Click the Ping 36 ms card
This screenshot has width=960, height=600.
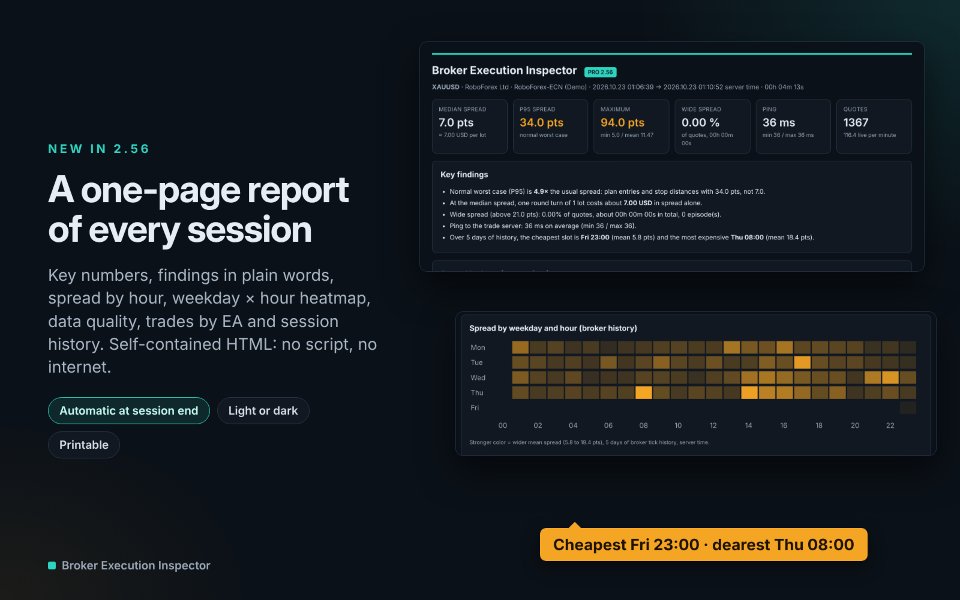(793, 126)
